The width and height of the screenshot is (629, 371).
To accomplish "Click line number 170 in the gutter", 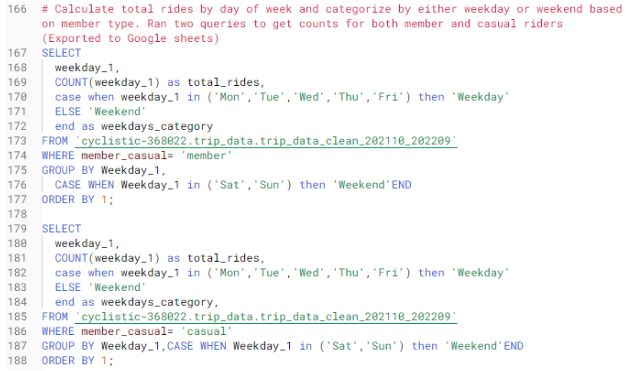I will pyautogui.click(x=17, y=97).
